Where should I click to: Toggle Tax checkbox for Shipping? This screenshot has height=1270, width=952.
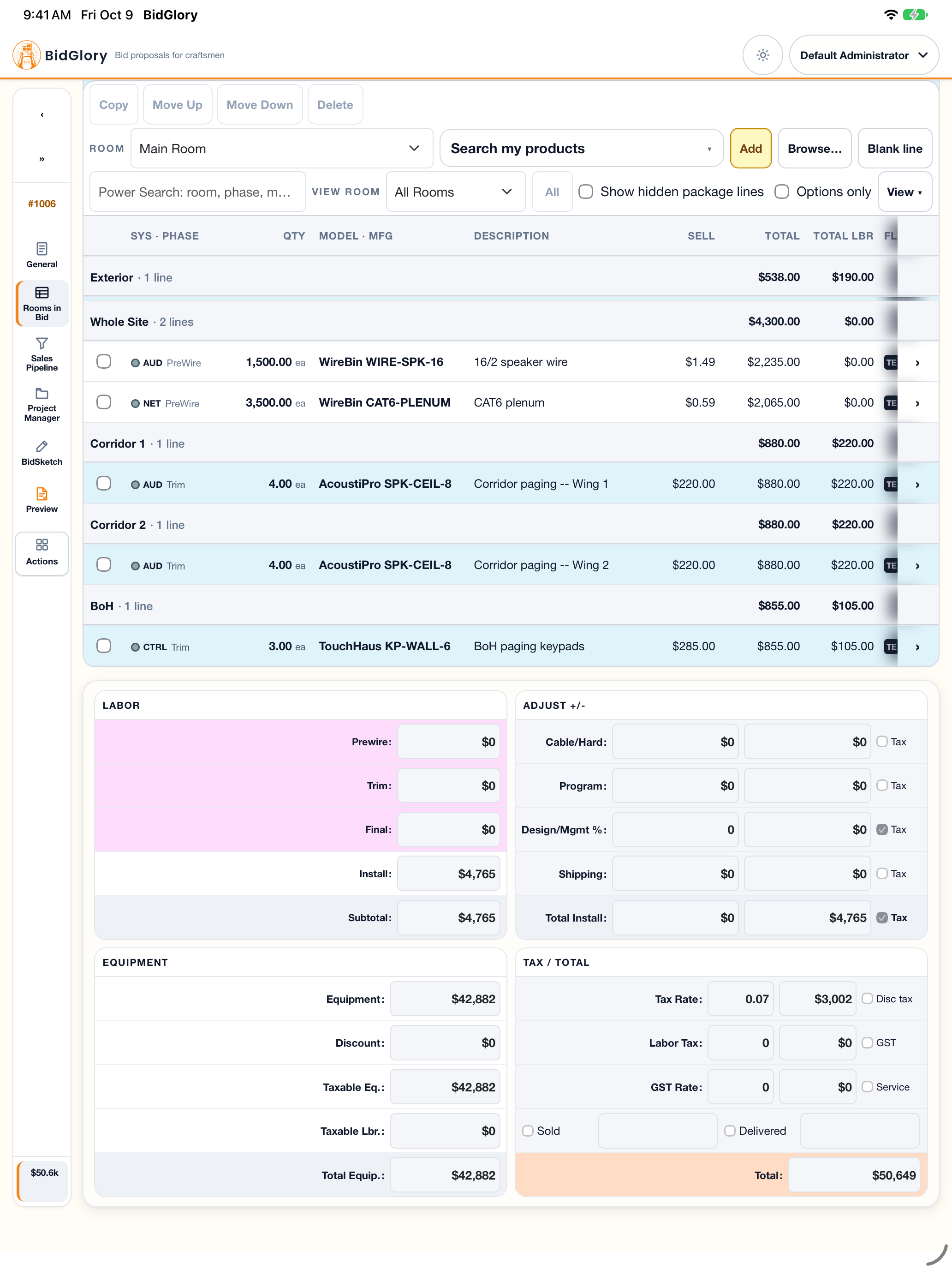pos(882,874)
